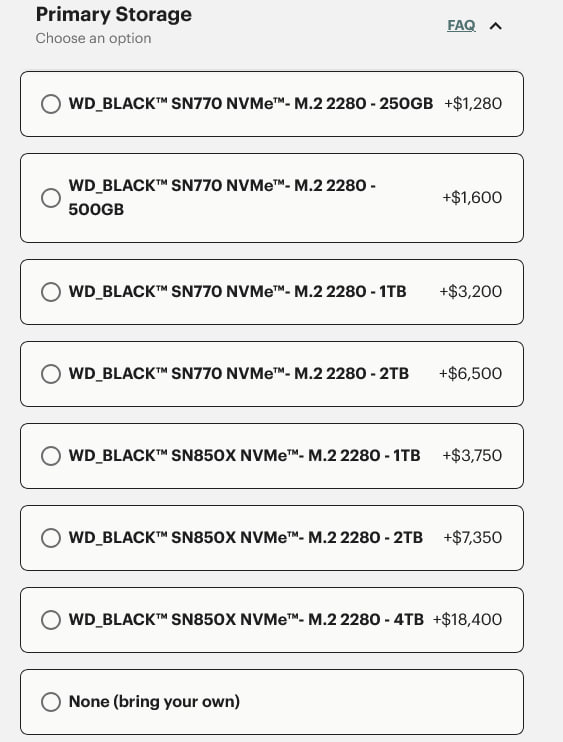The width and height of the screenshot is (563, 742).
Task: Select SN770 250GB radio button
Action: (x=51, y=104)
